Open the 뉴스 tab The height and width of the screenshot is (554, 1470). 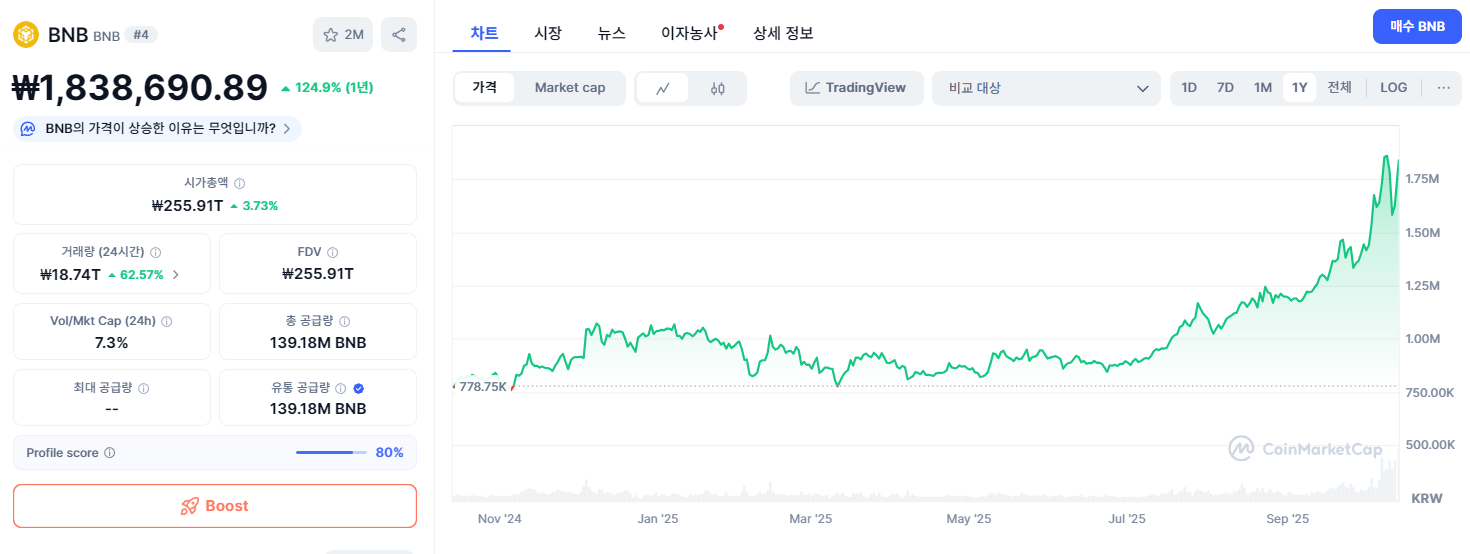pyautogui.click(x=612, y=33)
